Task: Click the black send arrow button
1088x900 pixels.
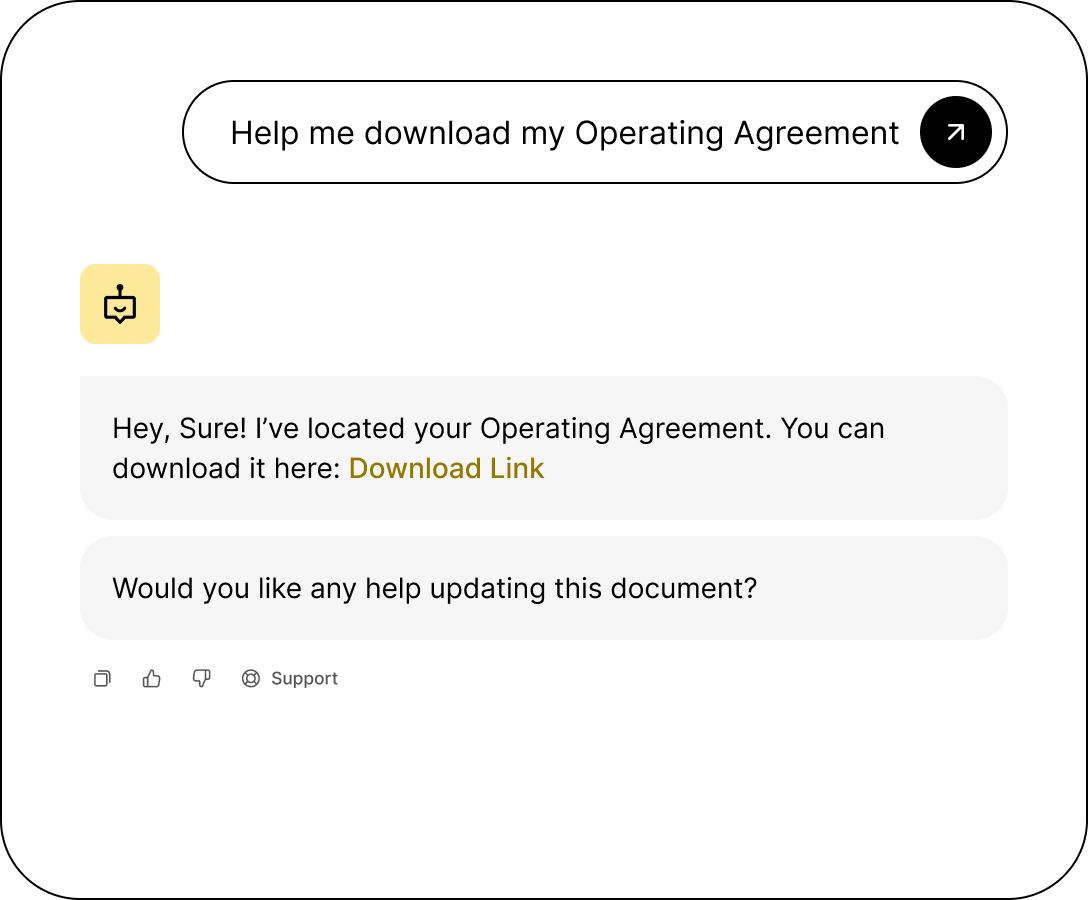Action: [x=955, y=132]
